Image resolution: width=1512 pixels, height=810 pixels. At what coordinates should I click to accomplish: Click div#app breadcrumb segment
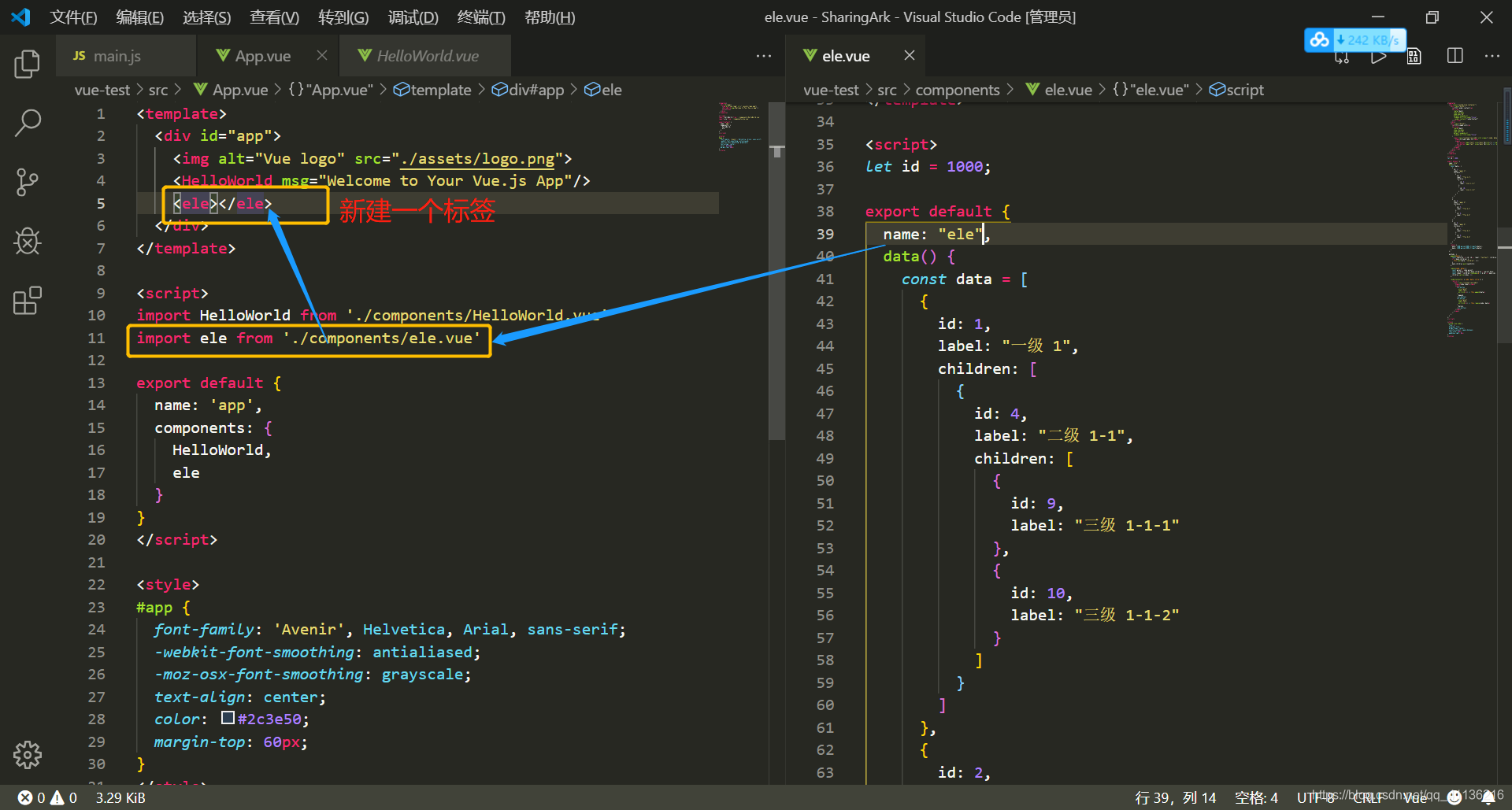point(528,90)
